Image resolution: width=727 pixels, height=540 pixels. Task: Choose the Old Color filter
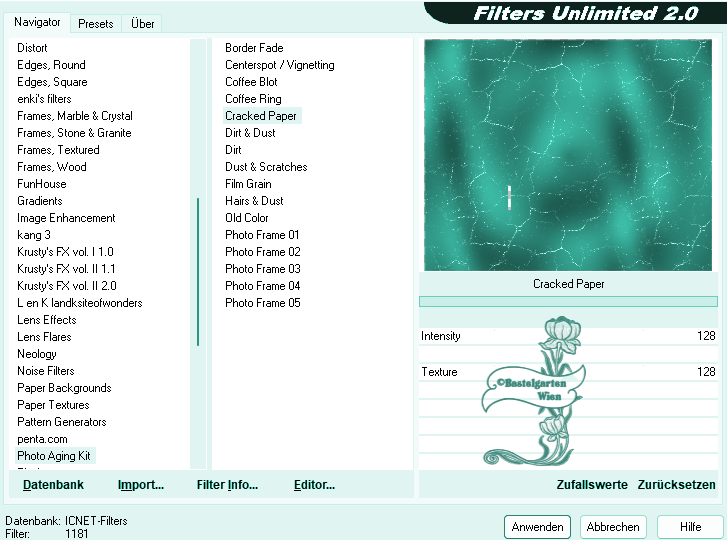pos(247,218)
